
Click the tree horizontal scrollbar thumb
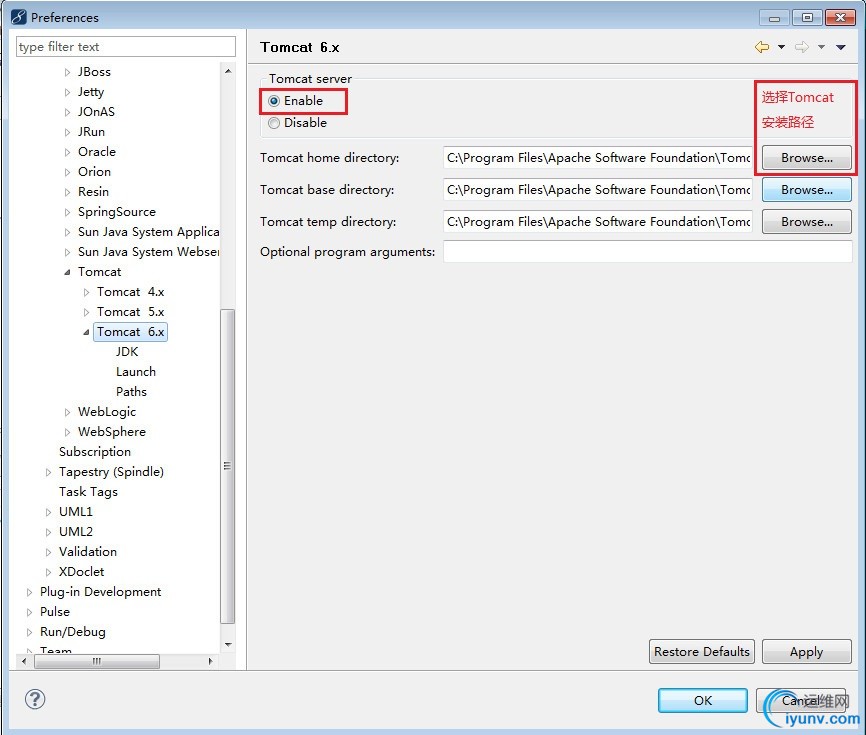click(x=97, y=661)
